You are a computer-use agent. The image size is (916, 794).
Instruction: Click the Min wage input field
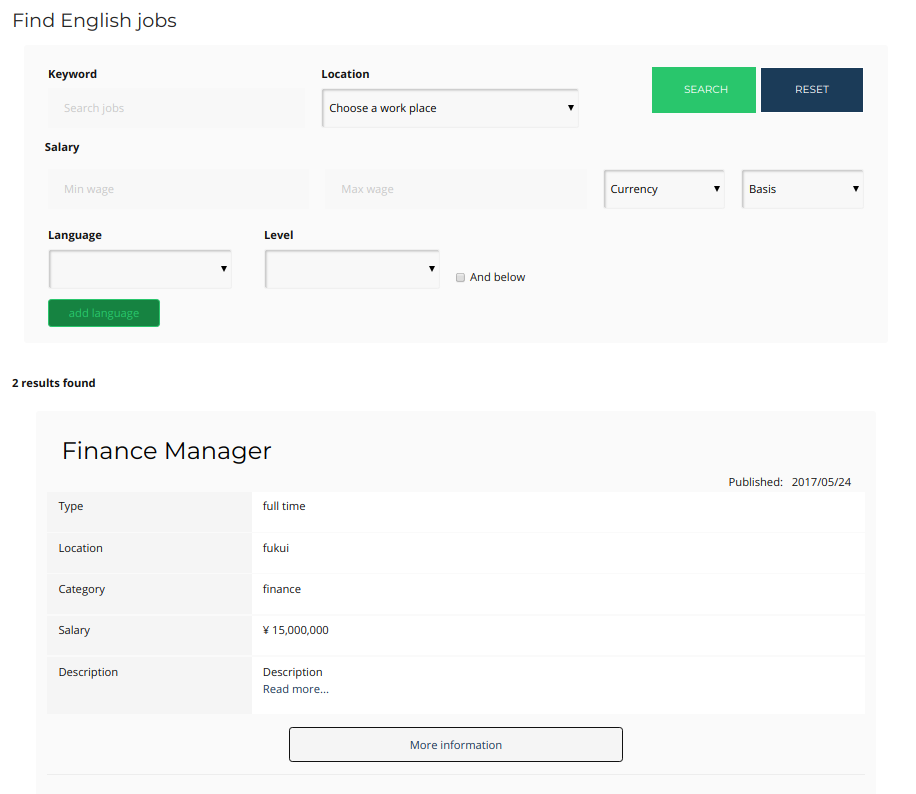coord(178,189)
